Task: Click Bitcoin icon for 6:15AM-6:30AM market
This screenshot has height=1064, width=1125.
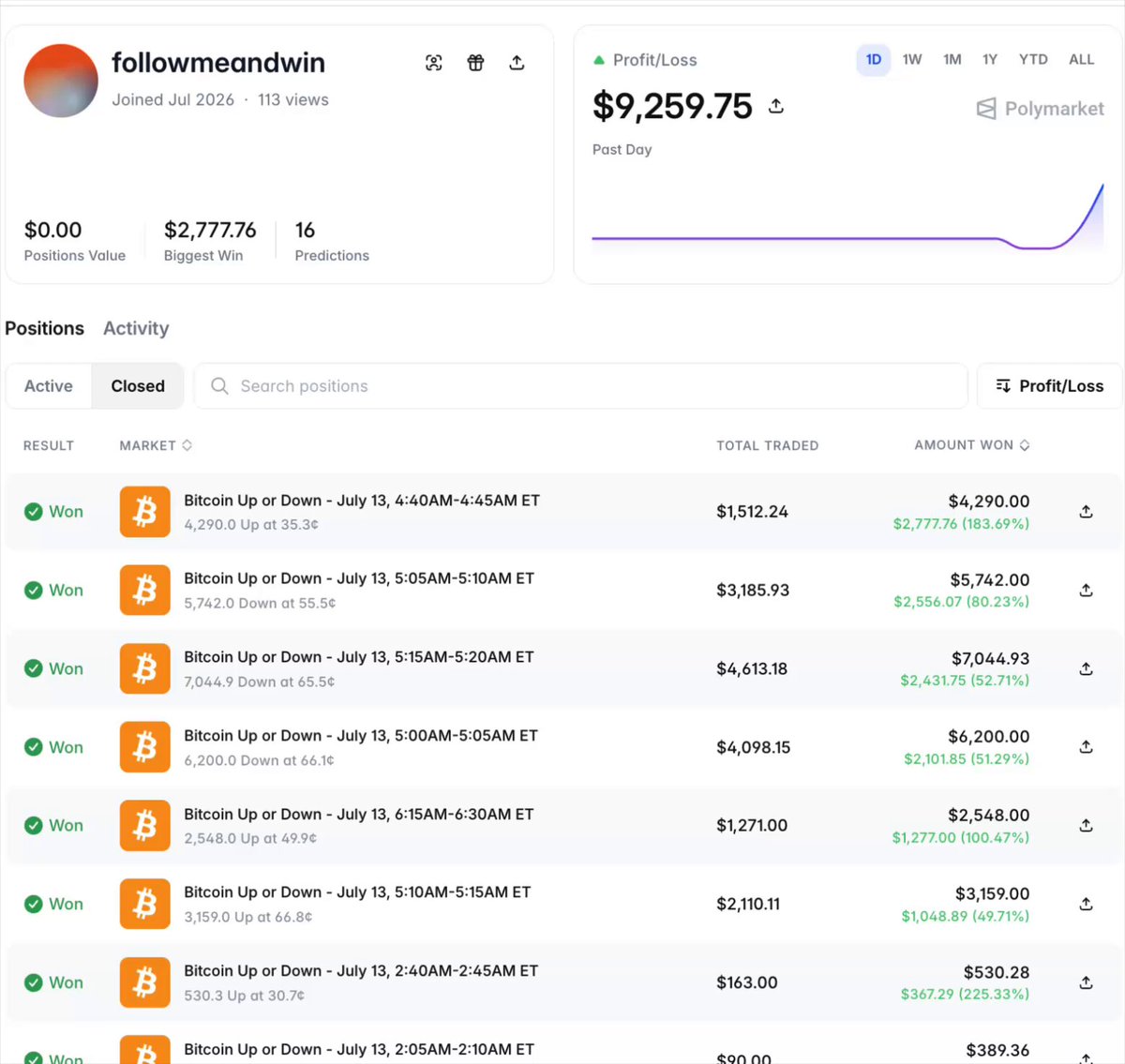Action: pos(145,826)
